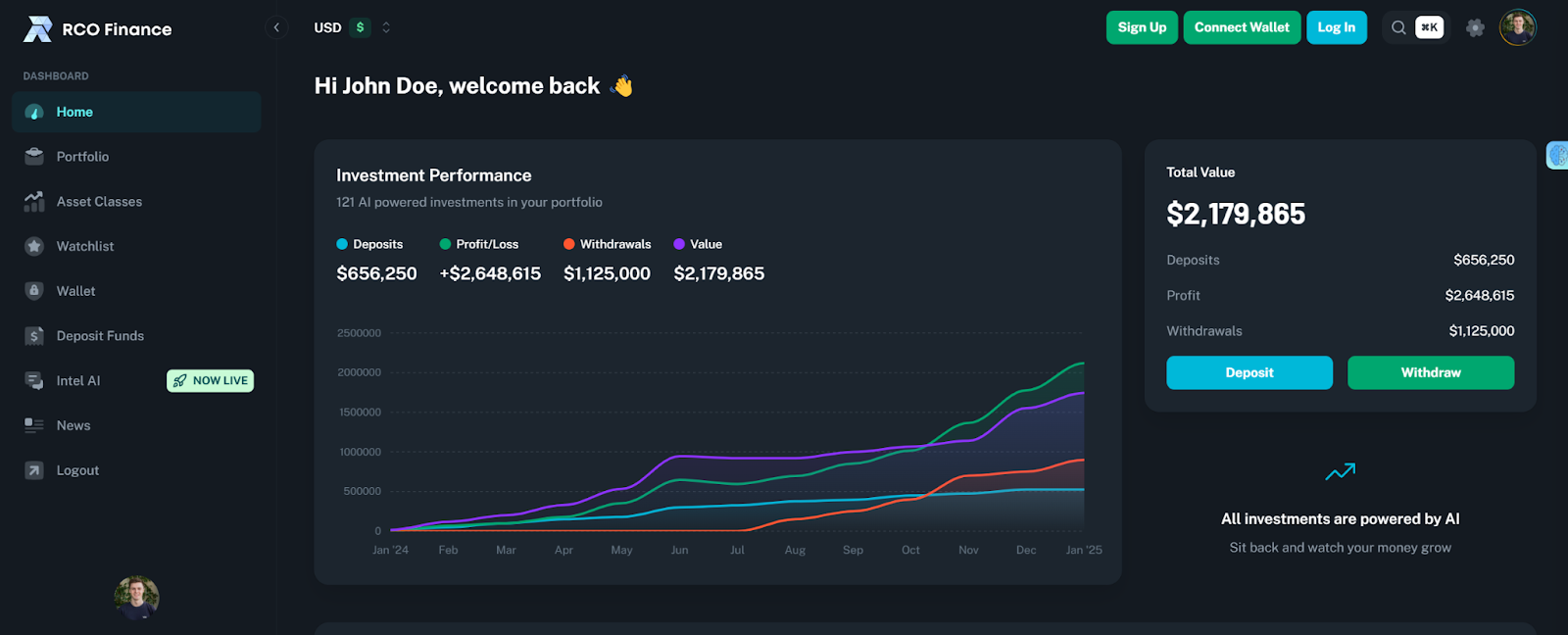The width and height of the screenshot is (1568, 635).
Task: Click the Deposit Funds dollar icon
Action: (x=34, y=336)
